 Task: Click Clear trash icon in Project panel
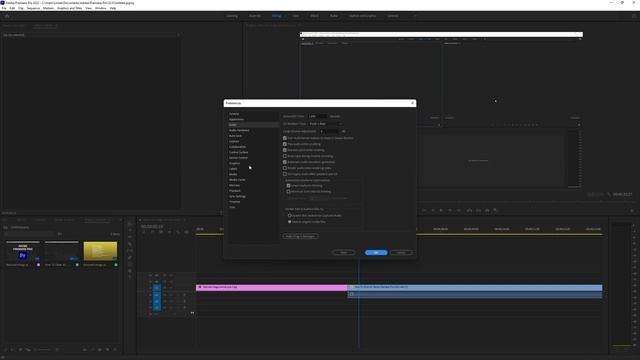(x=115, y=350)
